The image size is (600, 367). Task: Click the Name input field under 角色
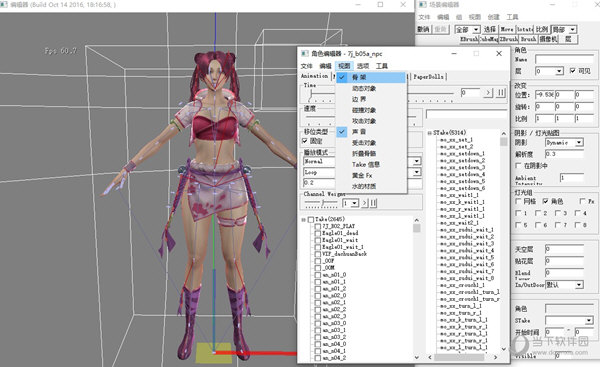point(564,59)
